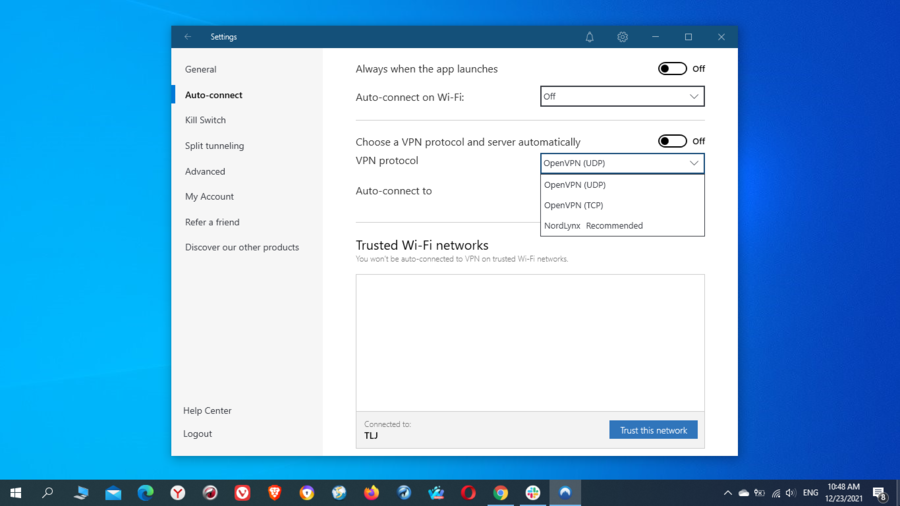The image size is (900, 506).
Task: Expand the Auto-connect on Wi-Fi dropdown
Action: [x=622, y=96]
